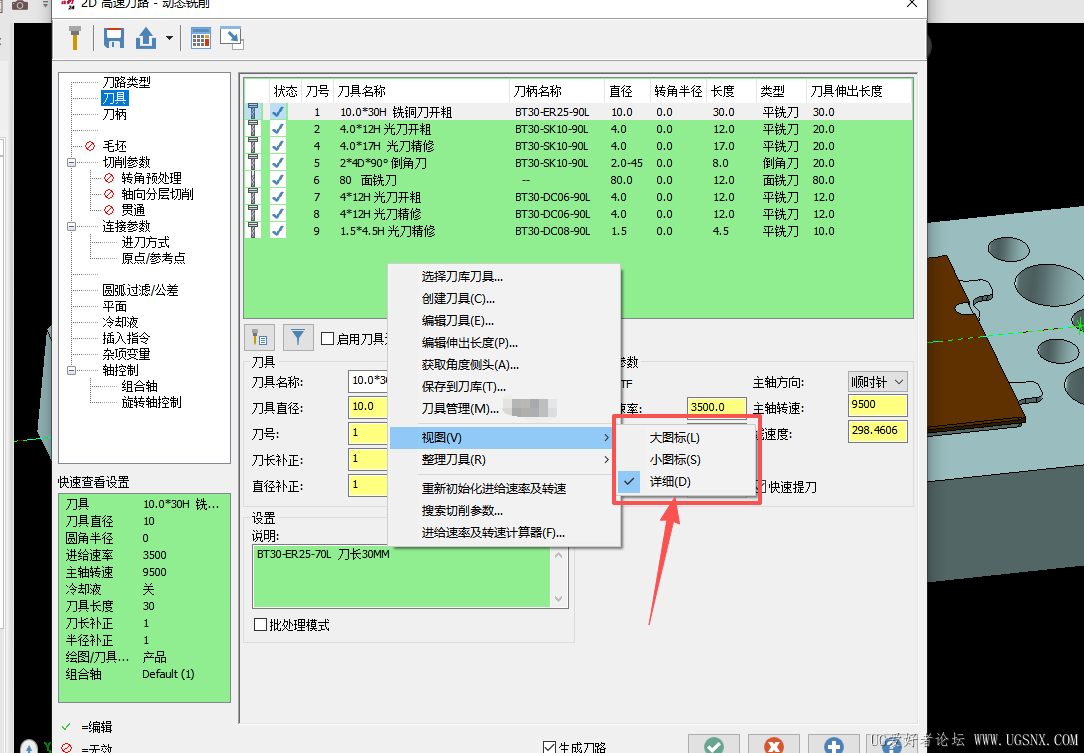The height and width of the screenshot is (753, 1084).
Task: Click the collapse-dialog toolbar icon
Action: [230, 37]
